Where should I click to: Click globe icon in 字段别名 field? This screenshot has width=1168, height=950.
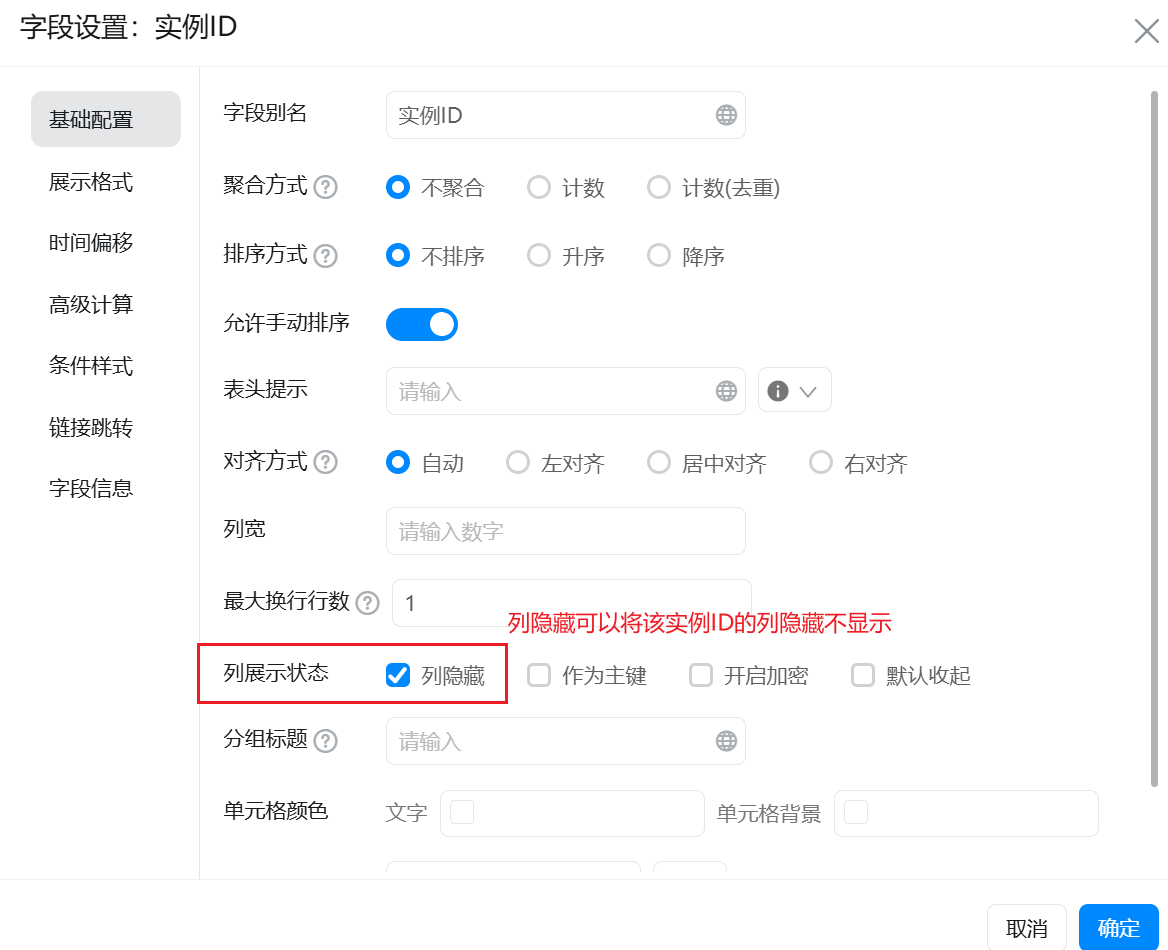726,115
